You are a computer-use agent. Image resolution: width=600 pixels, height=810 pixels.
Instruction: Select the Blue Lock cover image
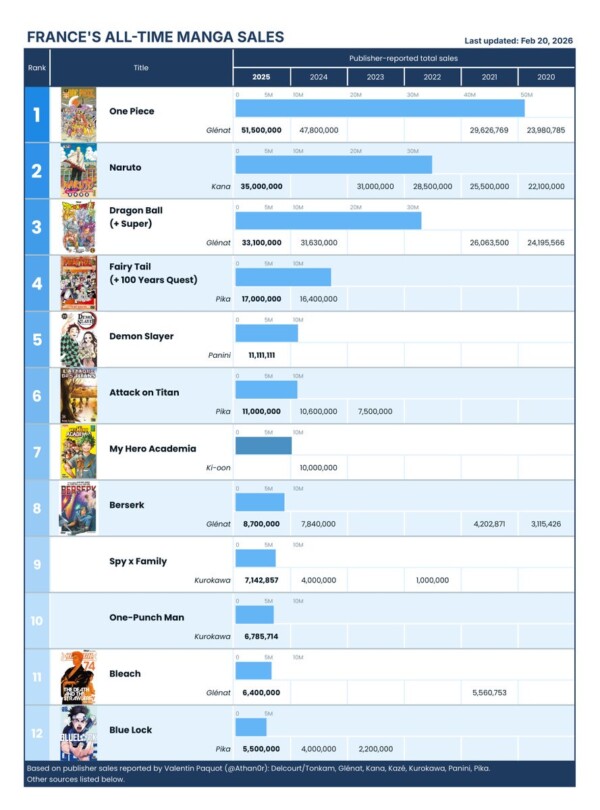tap(78, 734)
